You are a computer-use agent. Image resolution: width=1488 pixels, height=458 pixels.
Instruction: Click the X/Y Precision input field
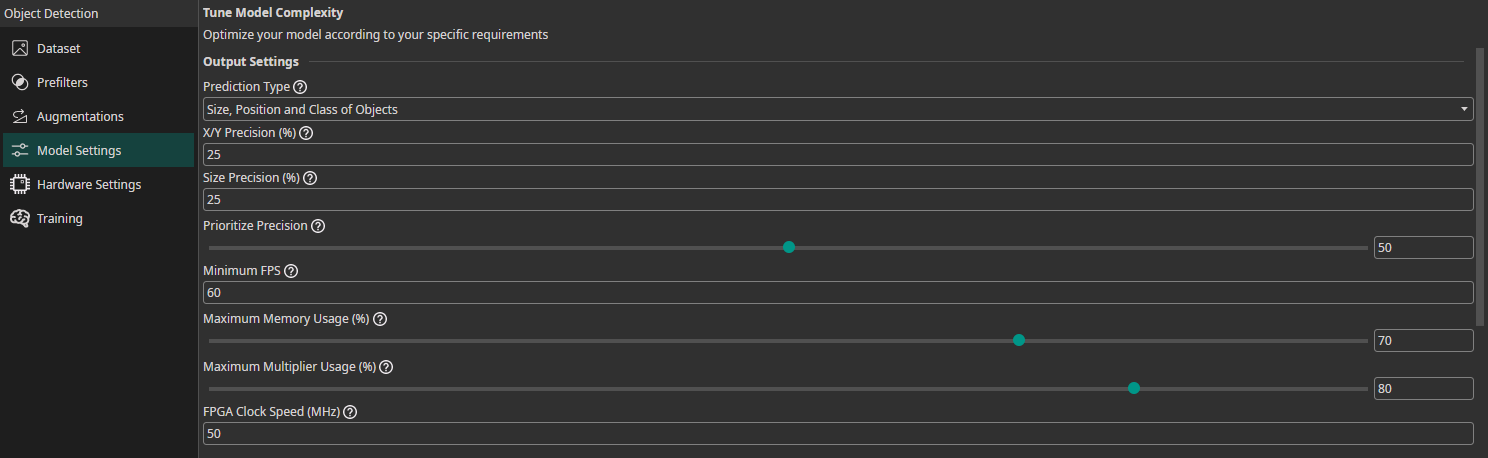tap(838, 155)
